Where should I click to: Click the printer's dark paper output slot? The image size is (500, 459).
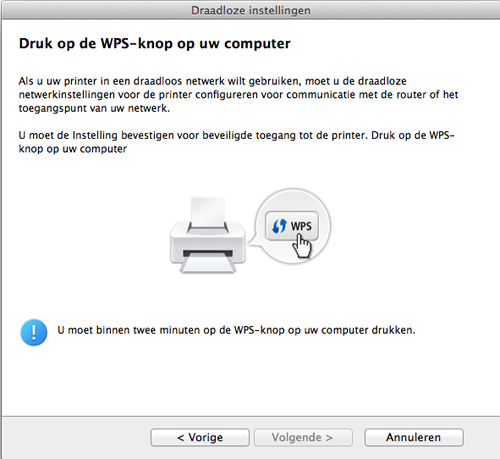point(208,253)
